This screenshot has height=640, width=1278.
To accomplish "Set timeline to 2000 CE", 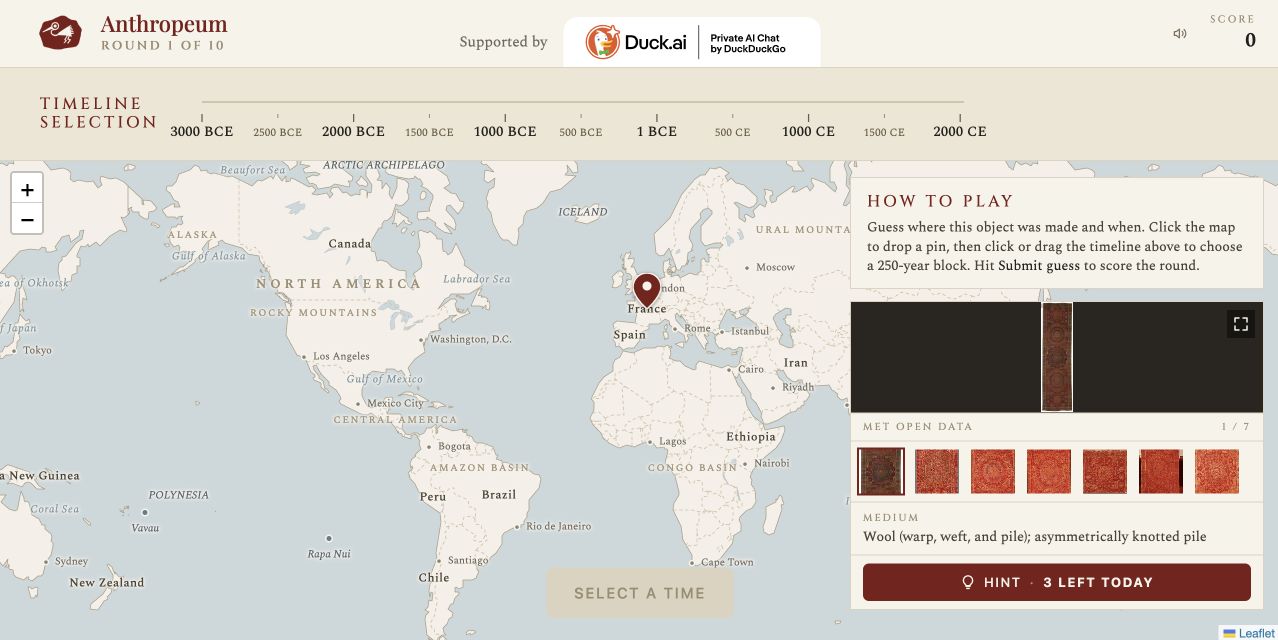I will point(960,131).
